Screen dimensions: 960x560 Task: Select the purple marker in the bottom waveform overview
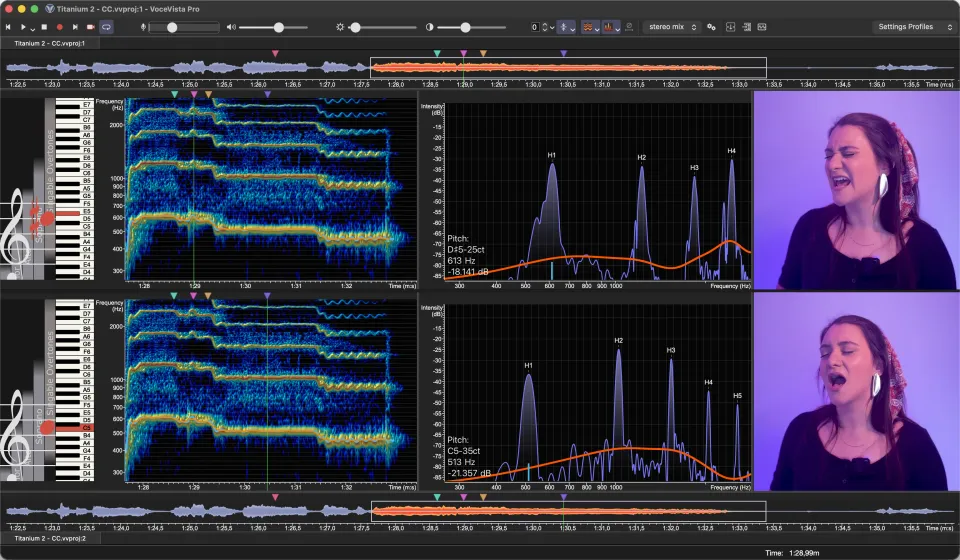pyautogui.click(x=563, y=497)
